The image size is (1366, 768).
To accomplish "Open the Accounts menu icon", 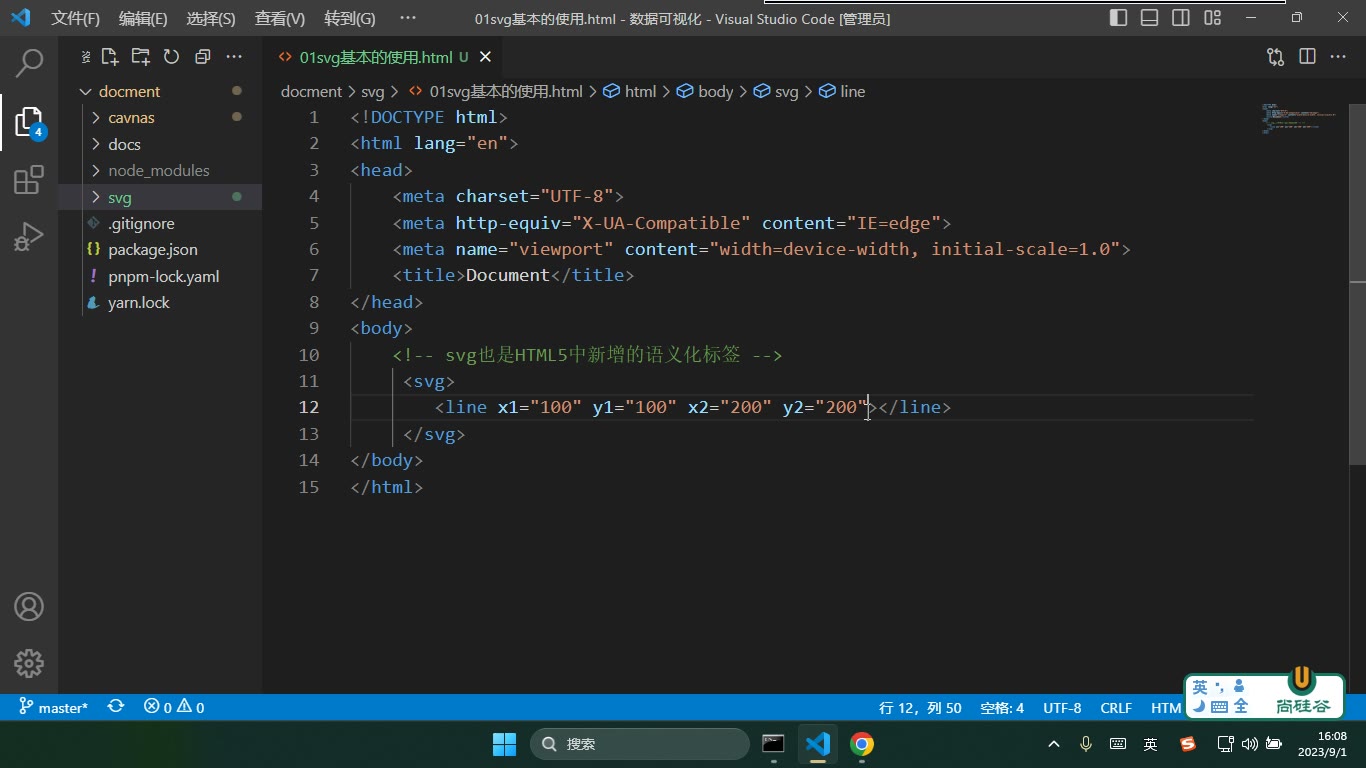I will [x=29, y=606].
